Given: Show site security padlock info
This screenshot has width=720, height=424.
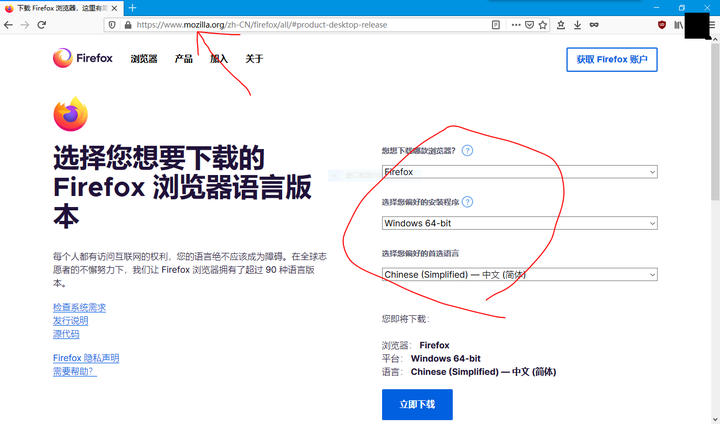Looking at the screenshot, I should (x=128, y=25).
